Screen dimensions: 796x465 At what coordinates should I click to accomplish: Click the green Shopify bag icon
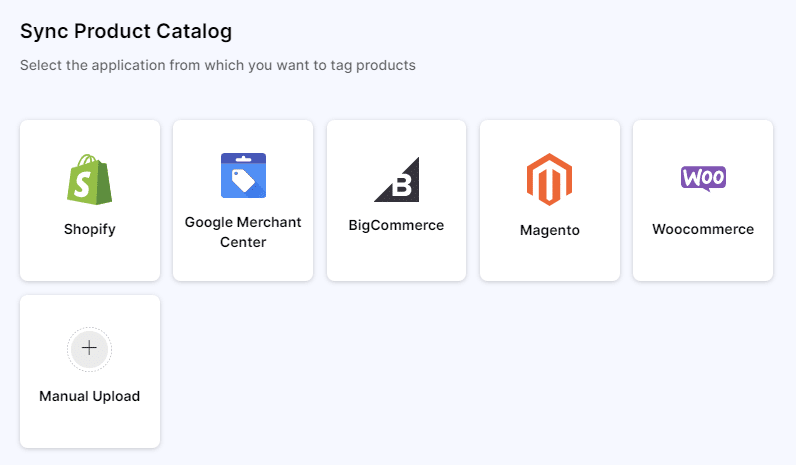(x=89, y=180)
